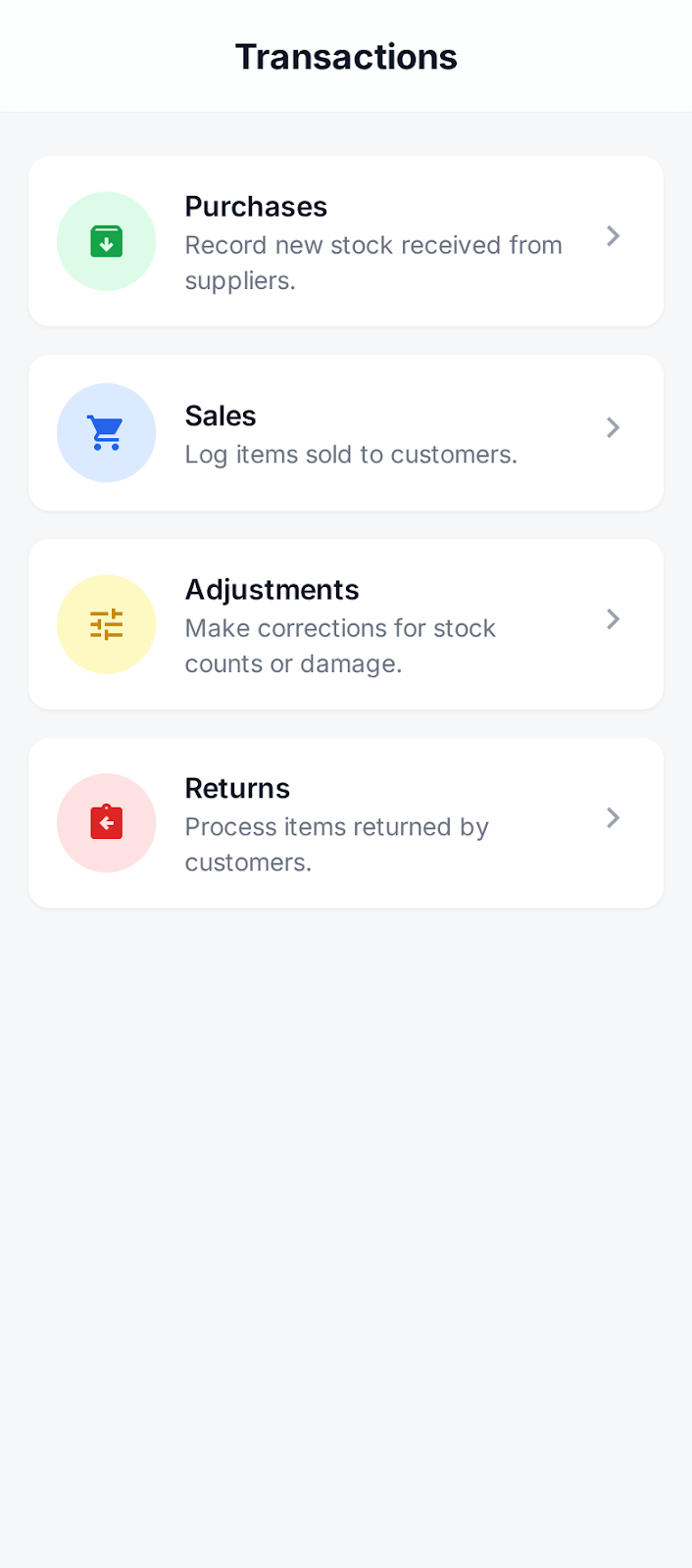
Task: Select the Sales transaction option
Action: [x=346, y=432]
